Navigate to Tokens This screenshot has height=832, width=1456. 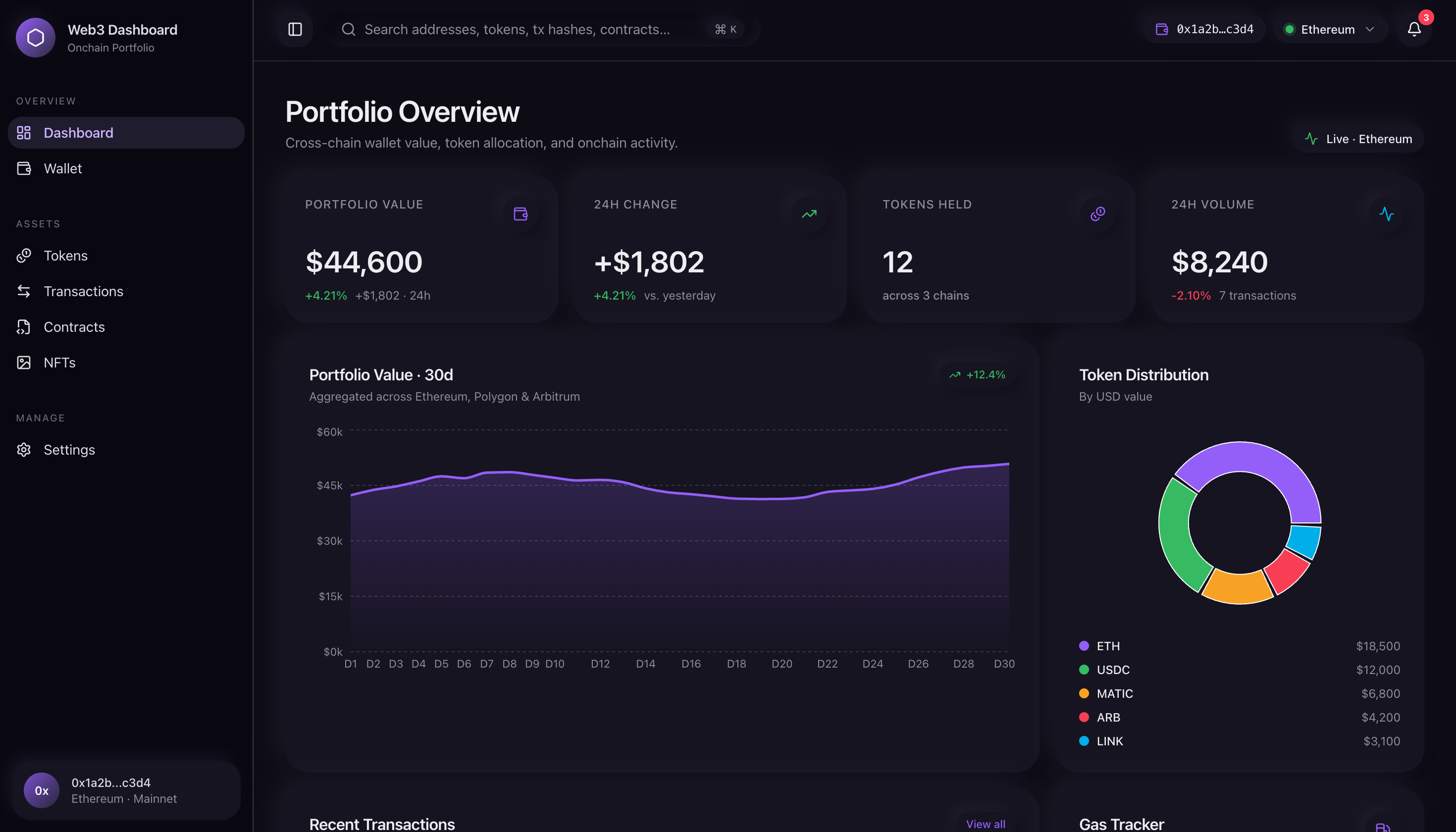(126, 256)
